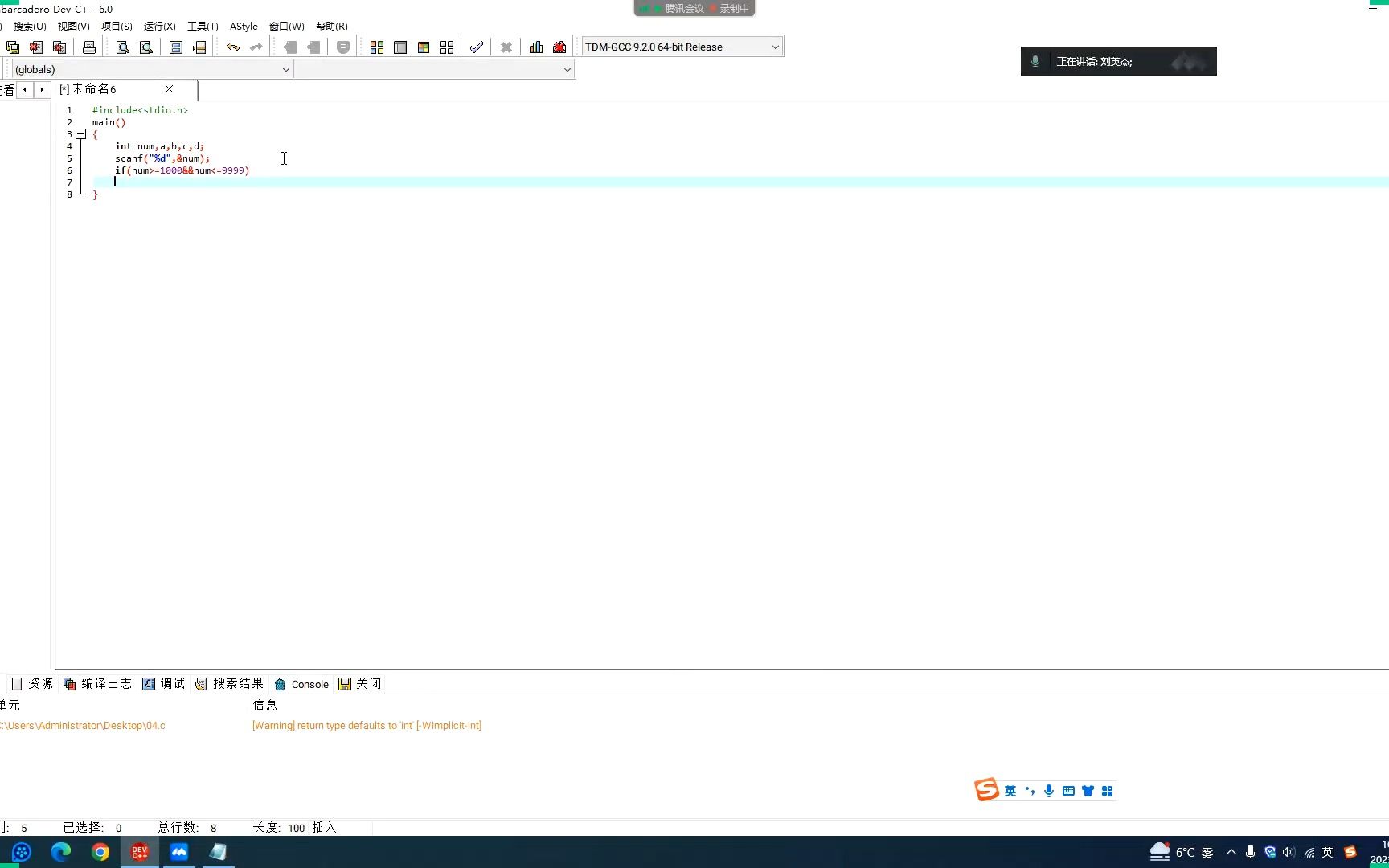Screen dimensions: 1389x868
Task: Open Microsoft Edge from the taskbar
Action: point(61,852)
